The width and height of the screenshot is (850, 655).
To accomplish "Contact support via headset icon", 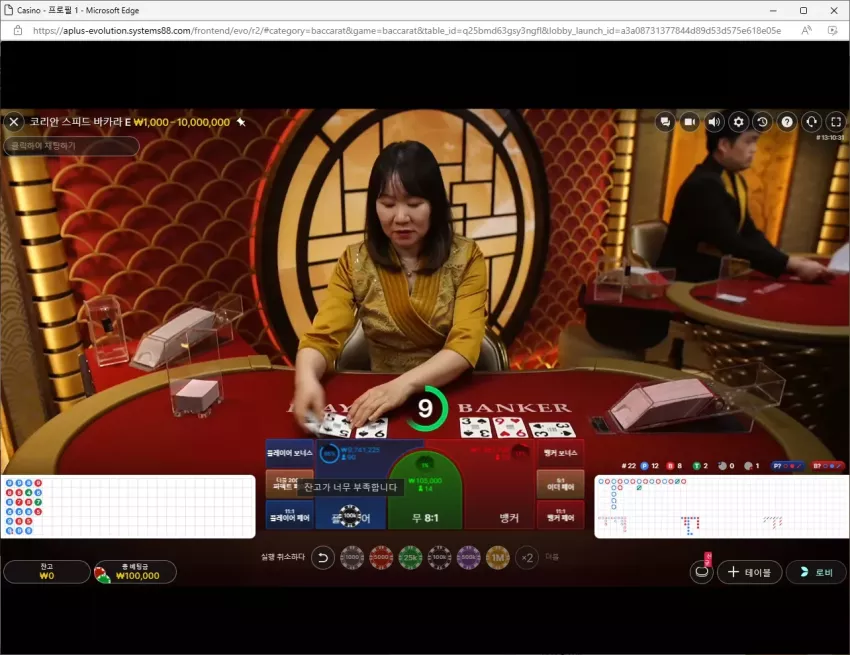I will coord(812,122).
